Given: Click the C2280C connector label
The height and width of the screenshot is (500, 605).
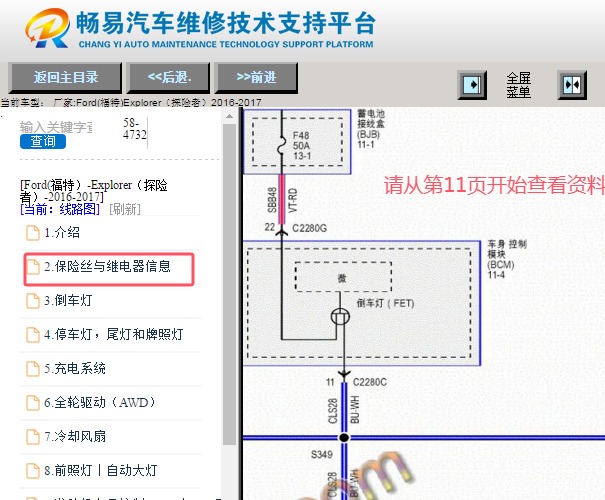Looking at the screenshot, I should tap(370, 382).
